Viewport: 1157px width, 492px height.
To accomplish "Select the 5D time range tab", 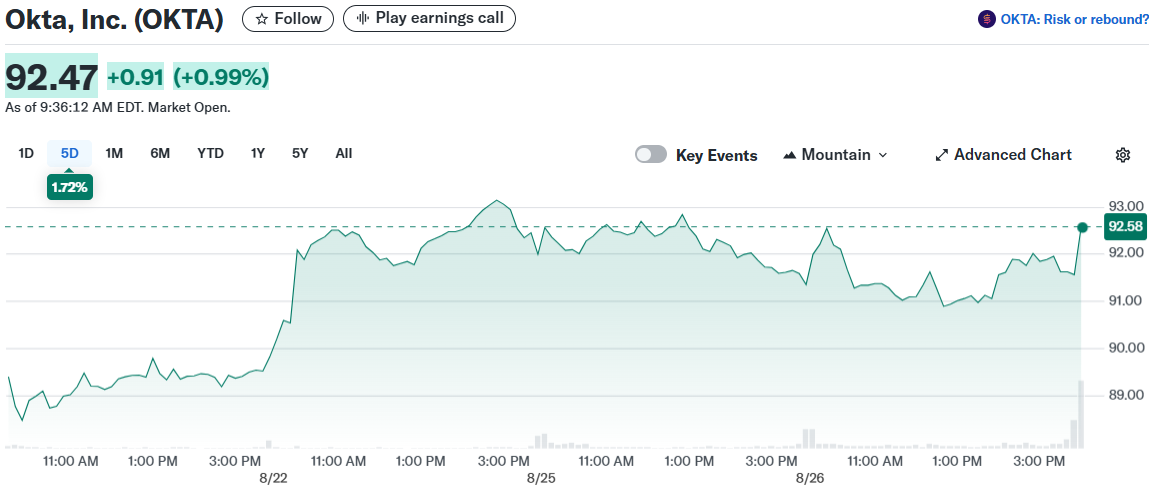I will (69, 153).
